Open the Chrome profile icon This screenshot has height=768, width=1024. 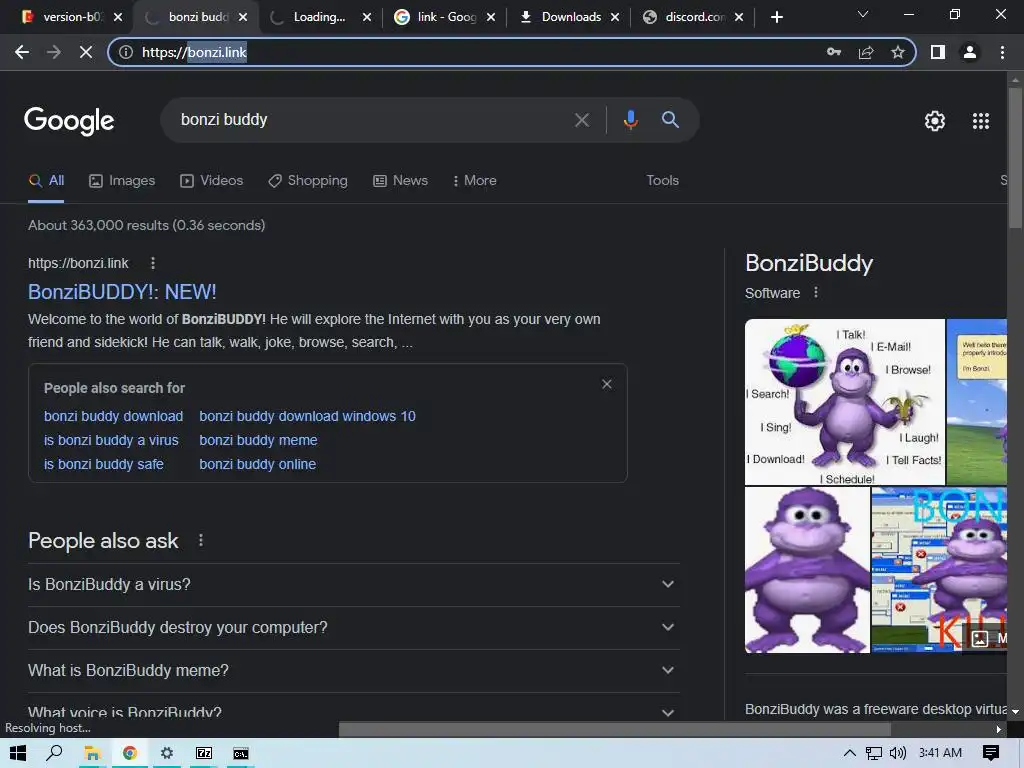(970, 52)
